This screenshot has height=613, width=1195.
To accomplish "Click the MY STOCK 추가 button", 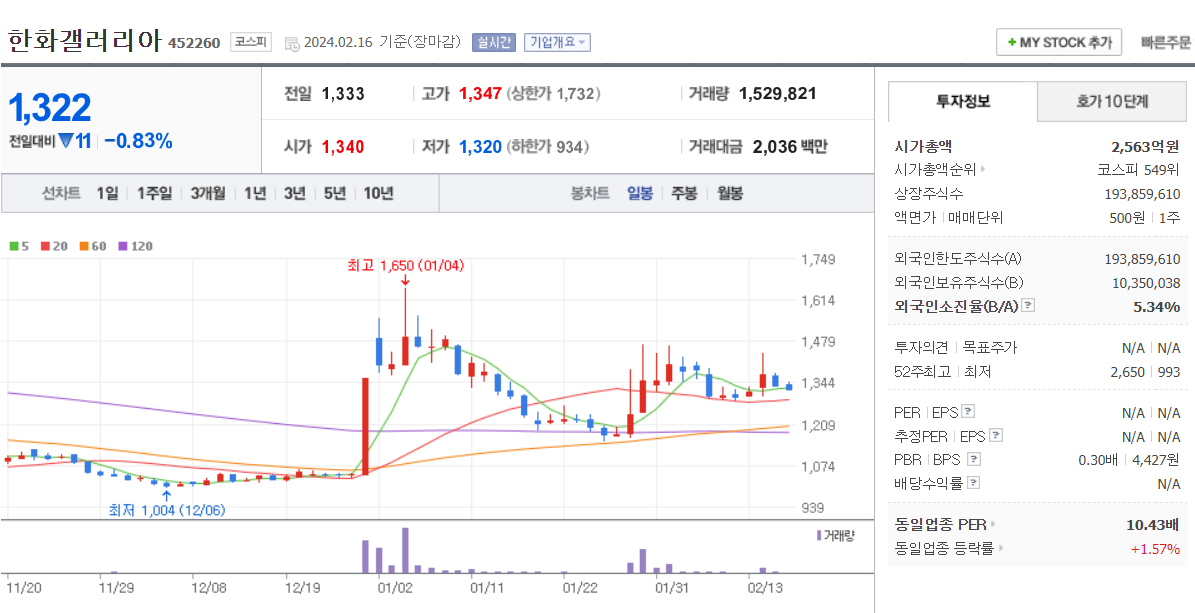I will click(x=1059, y=42).
